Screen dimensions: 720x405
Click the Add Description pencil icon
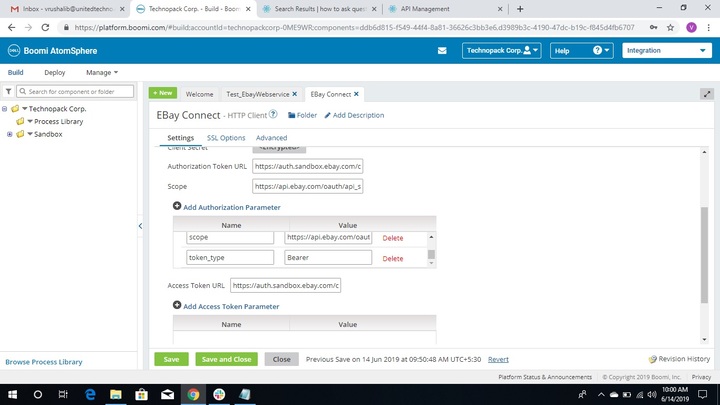(328, 115)
